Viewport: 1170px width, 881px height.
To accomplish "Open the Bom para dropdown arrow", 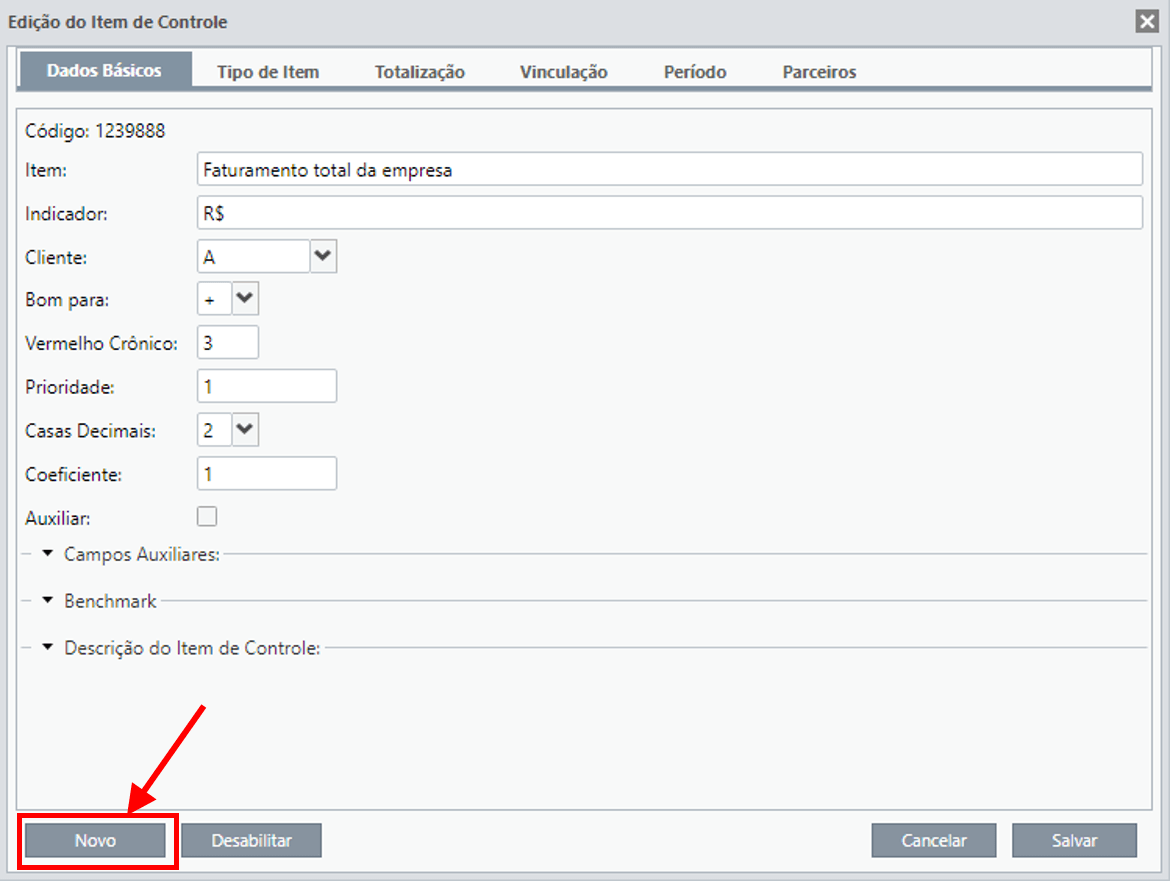I will (x=245, y=298).
